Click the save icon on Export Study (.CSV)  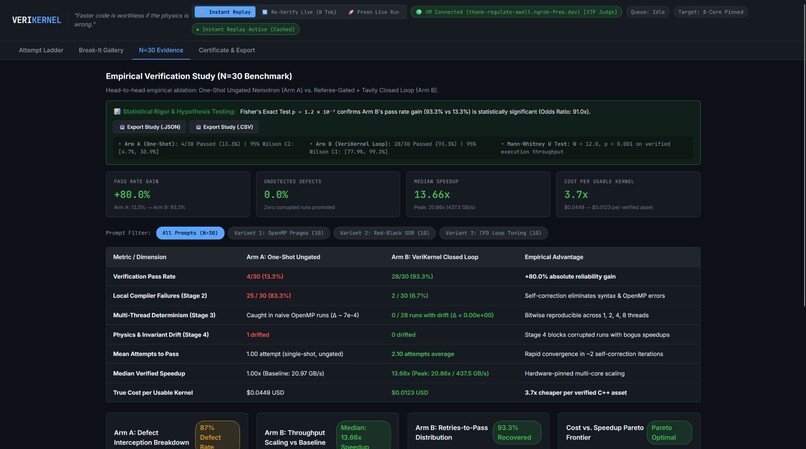[x=198, y=127]
